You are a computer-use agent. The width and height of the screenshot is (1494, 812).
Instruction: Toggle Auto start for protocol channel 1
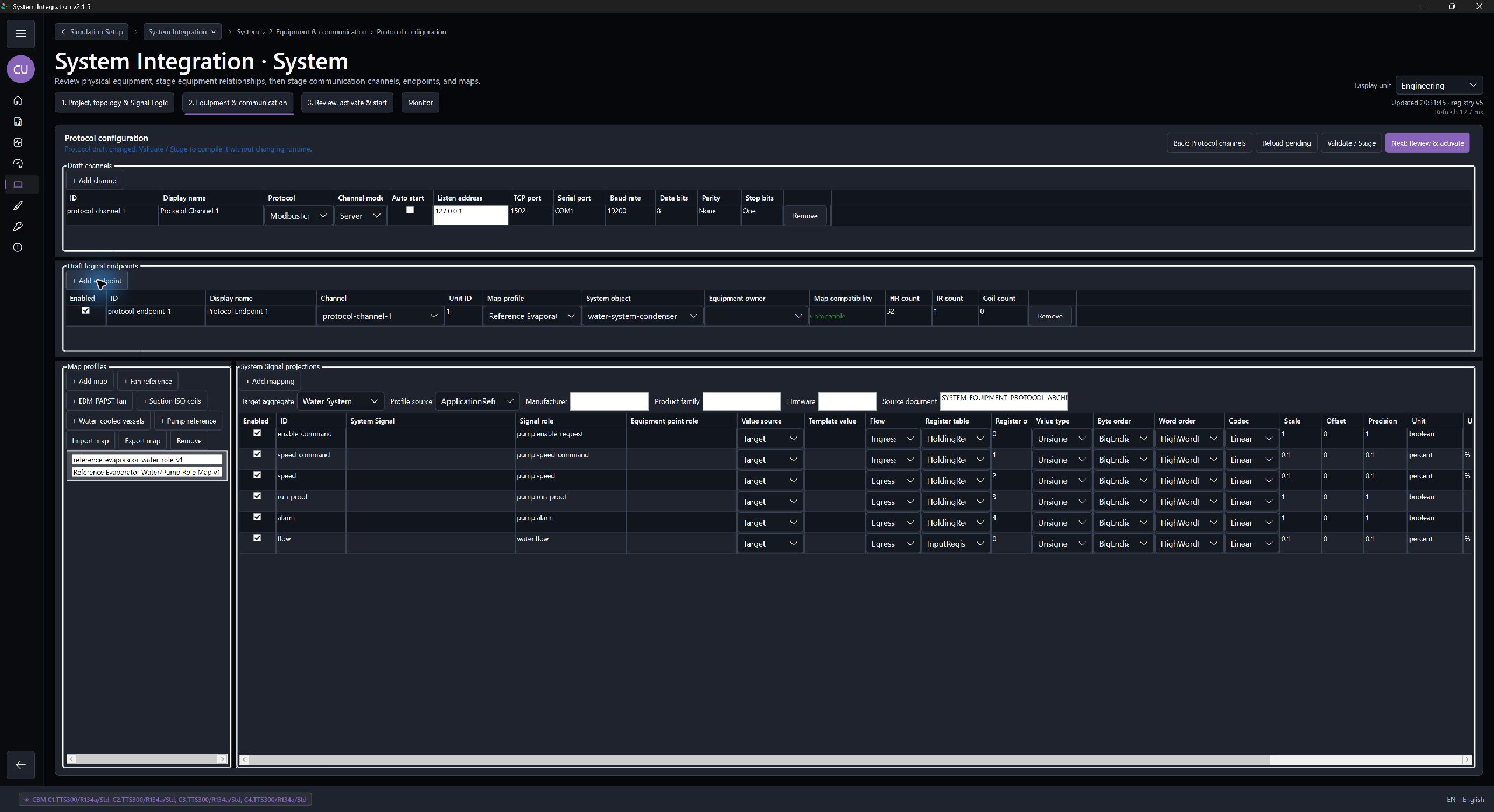click(x=410, y=211)
